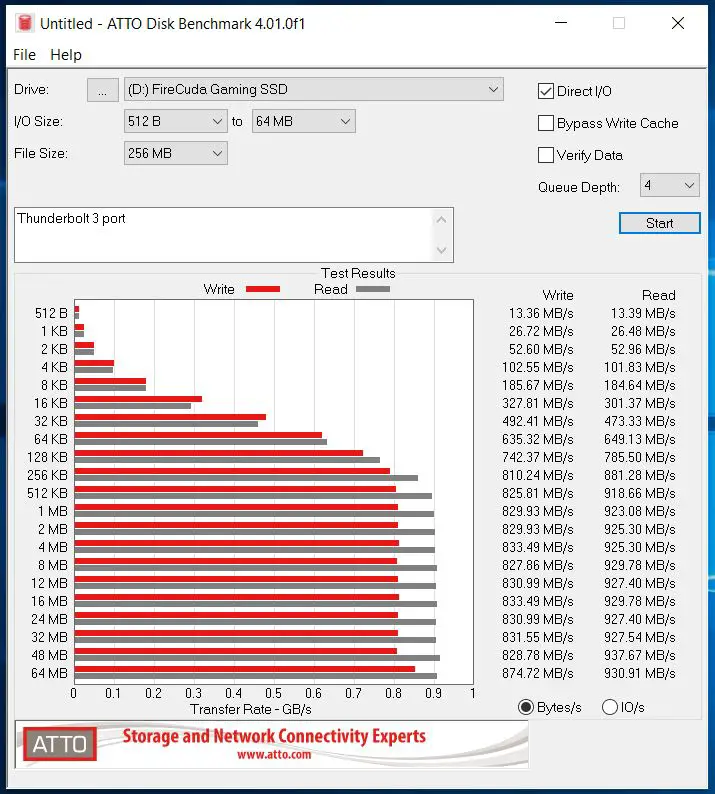This screenshot has height=794, width=715.
Task: Open the I/O Size maximum dropdown (64 MB)
Action: [304, 122]
